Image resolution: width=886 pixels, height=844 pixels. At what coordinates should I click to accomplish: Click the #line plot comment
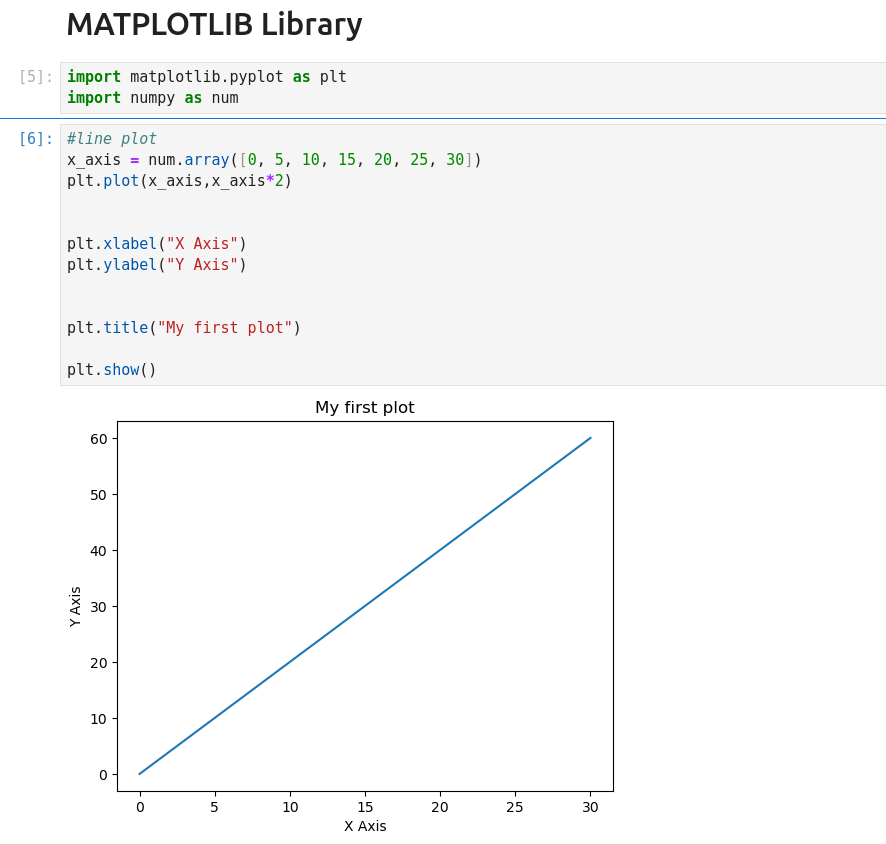[x=112, y=139]
